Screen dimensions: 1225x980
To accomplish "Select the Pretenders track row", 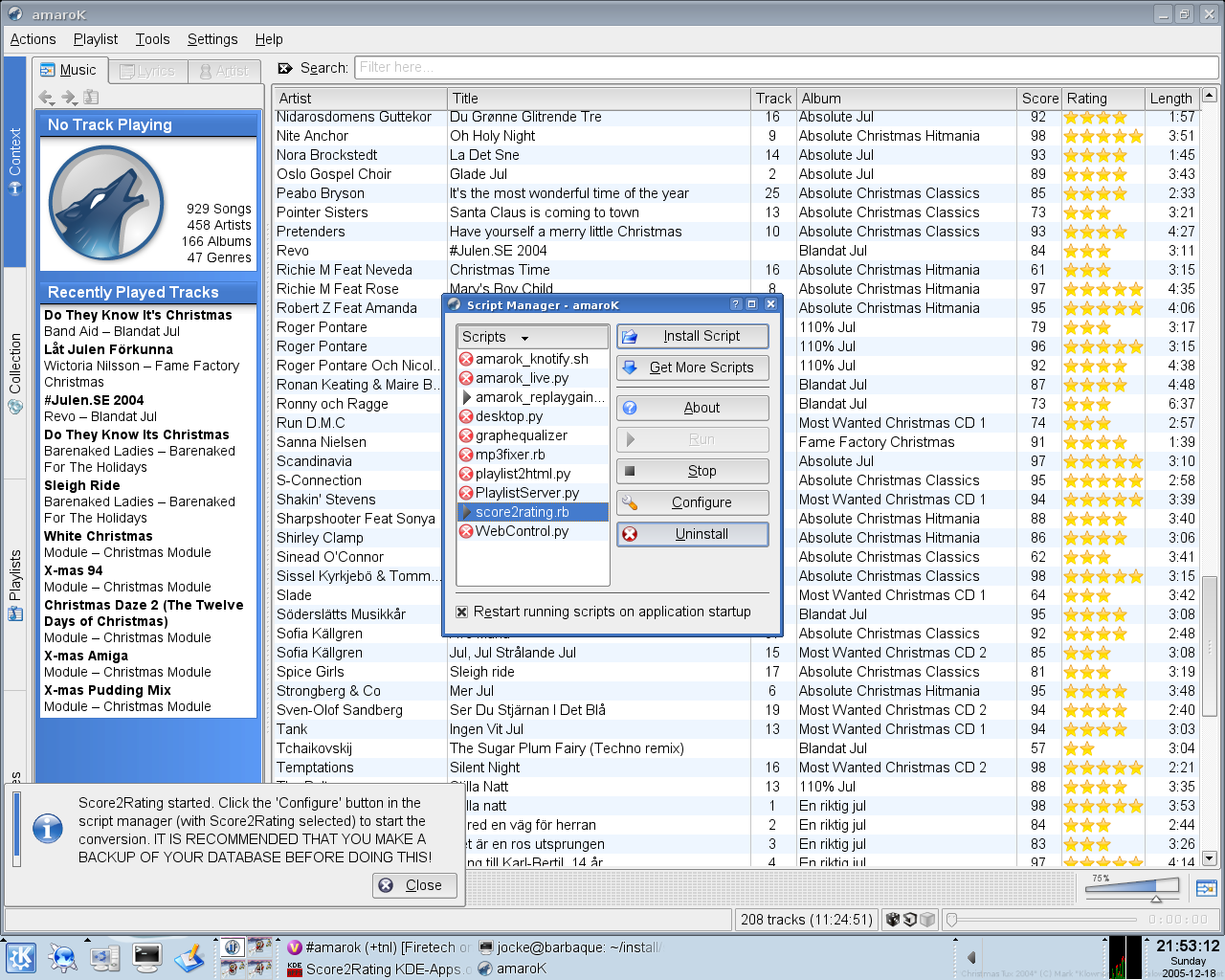I will coord(735,232).
